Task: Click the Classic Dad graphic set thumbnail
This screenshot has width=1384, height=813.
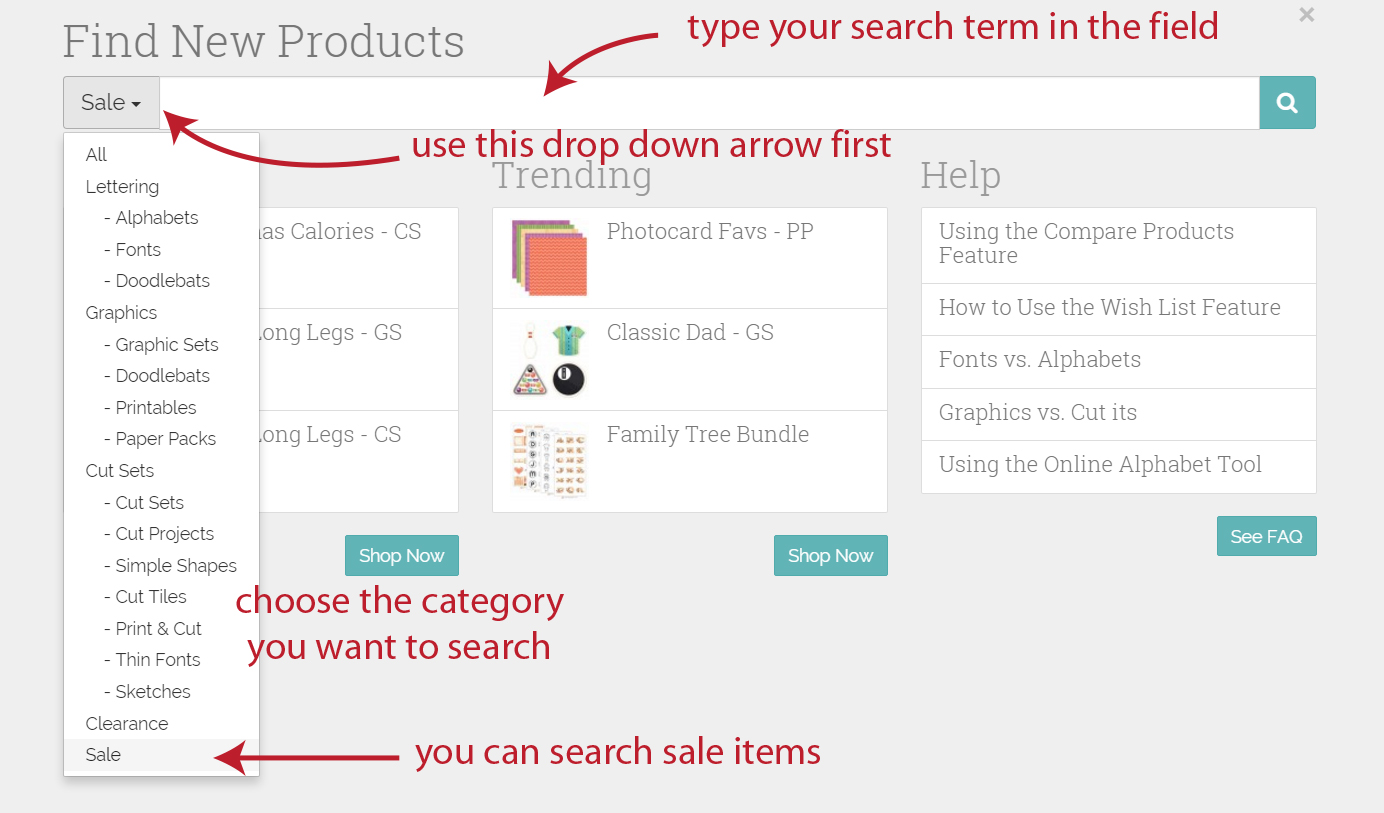Action: [x=549, y=359]
